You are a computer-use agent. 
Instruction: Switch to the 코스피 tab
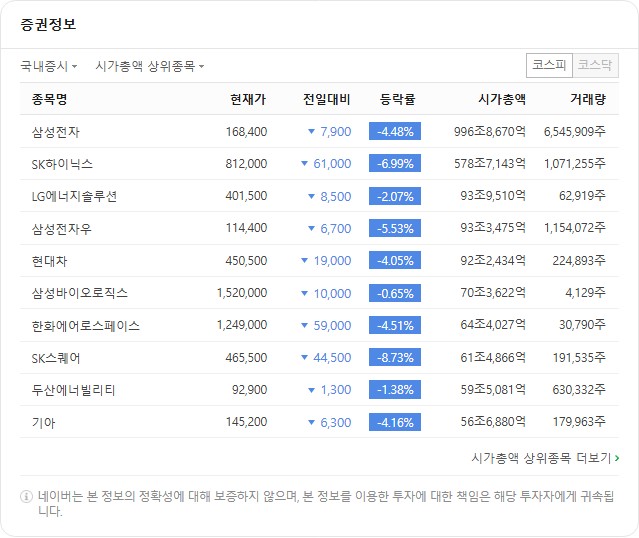[549, 66]
